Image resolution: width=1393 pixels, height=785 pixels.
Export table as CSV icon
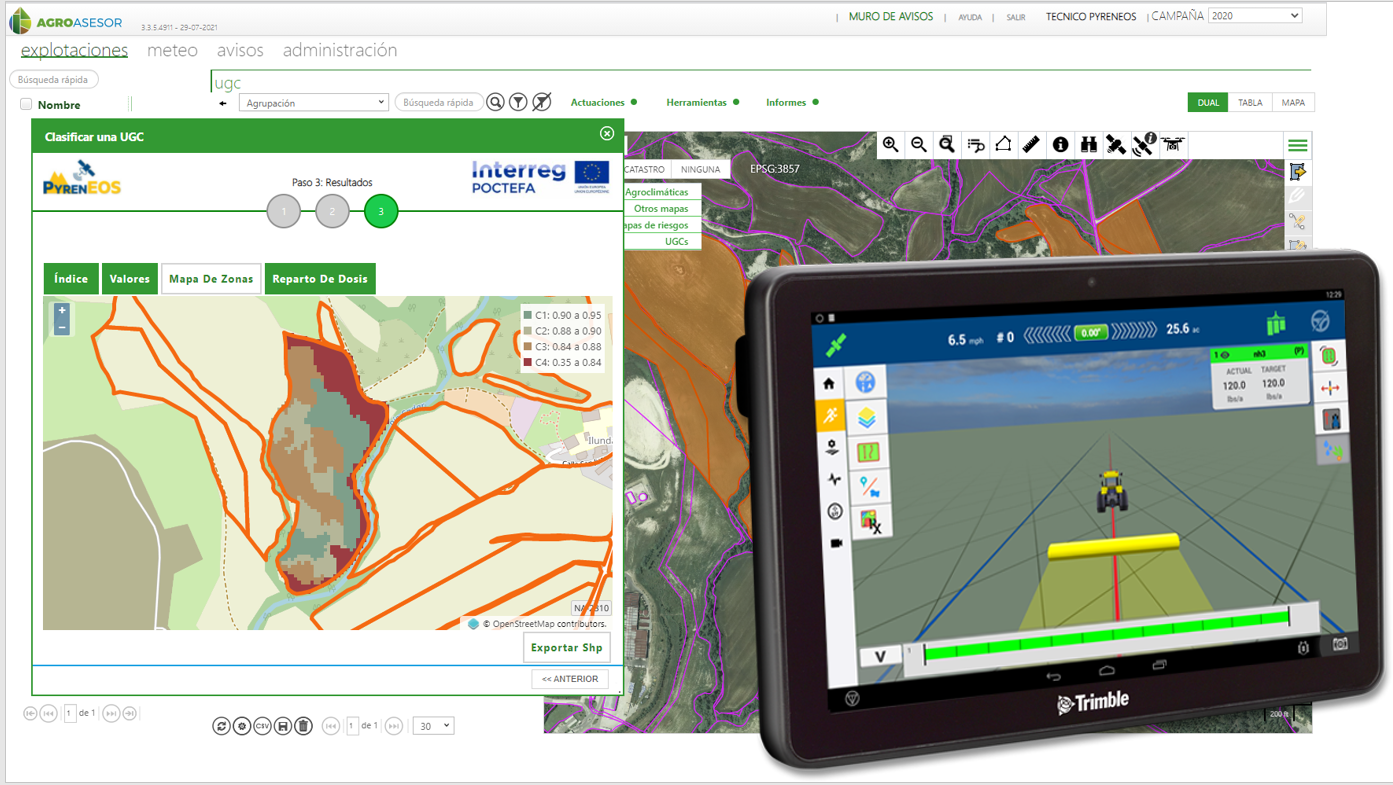[262, 726]
